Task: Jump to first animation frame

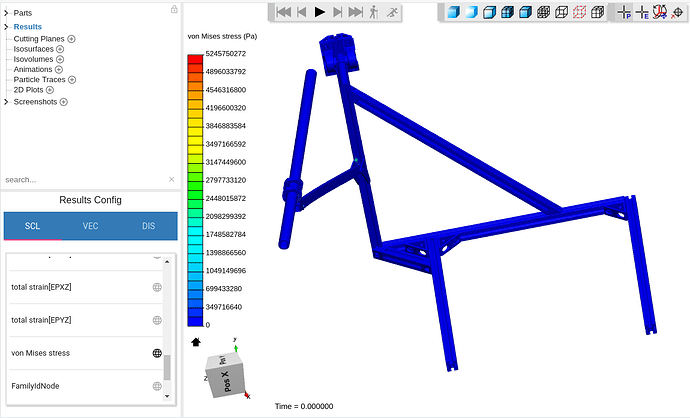Action: tap(283, 12)
